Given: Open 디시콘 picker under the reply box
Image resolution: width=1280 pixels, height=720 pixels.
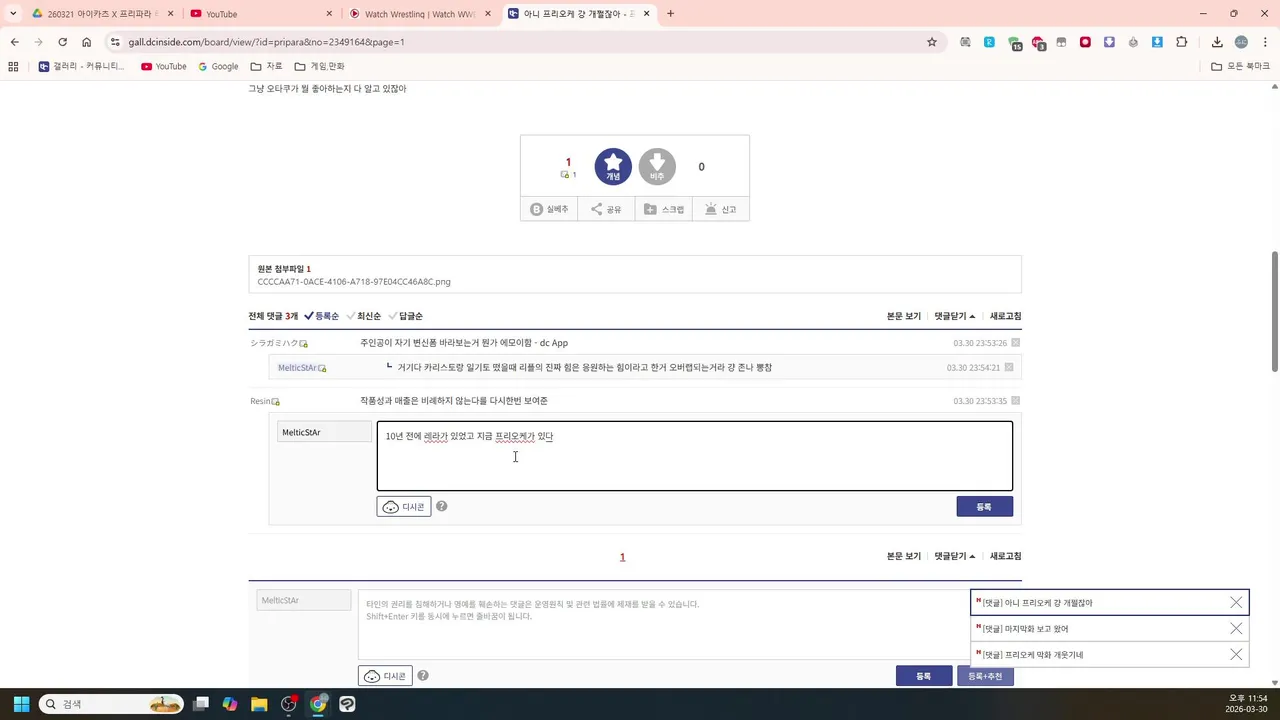Looking at the screenshot, I should pyautogui.click(x=404, y=507).
